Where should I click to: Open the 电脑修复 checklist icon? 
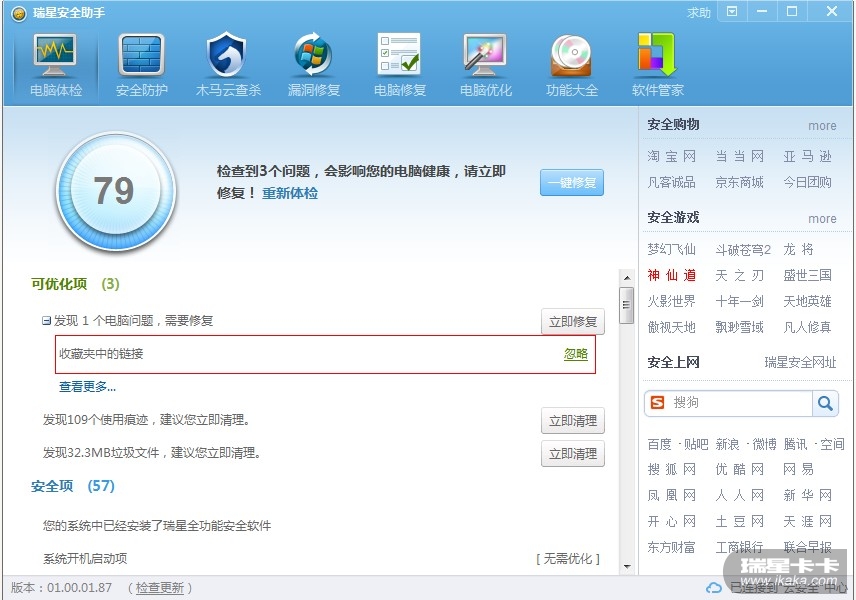[x=399, y=54]
